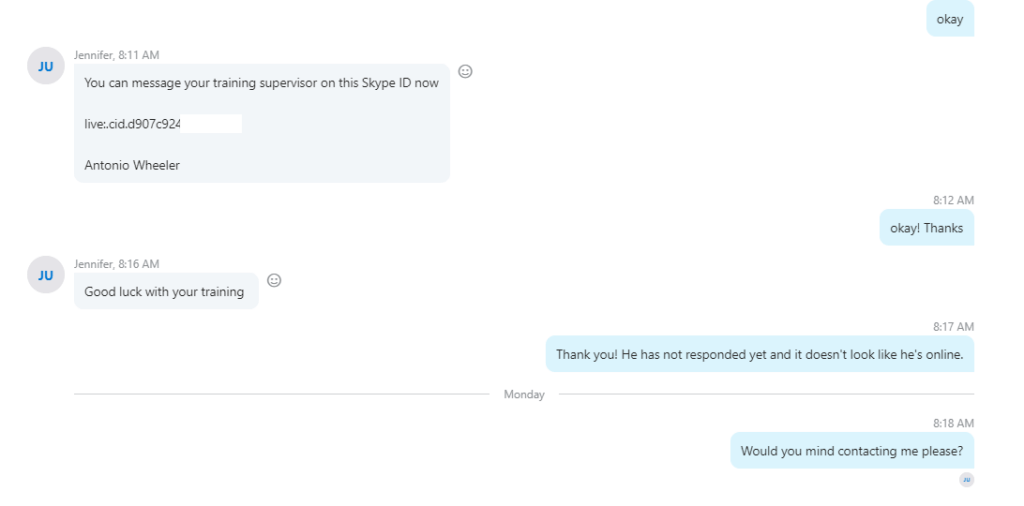Click the name Antonio Wheeler in message
Image resolution: width=1024 pixels, height=506 pixels.
pyautogui.click(x=132, y=165)
